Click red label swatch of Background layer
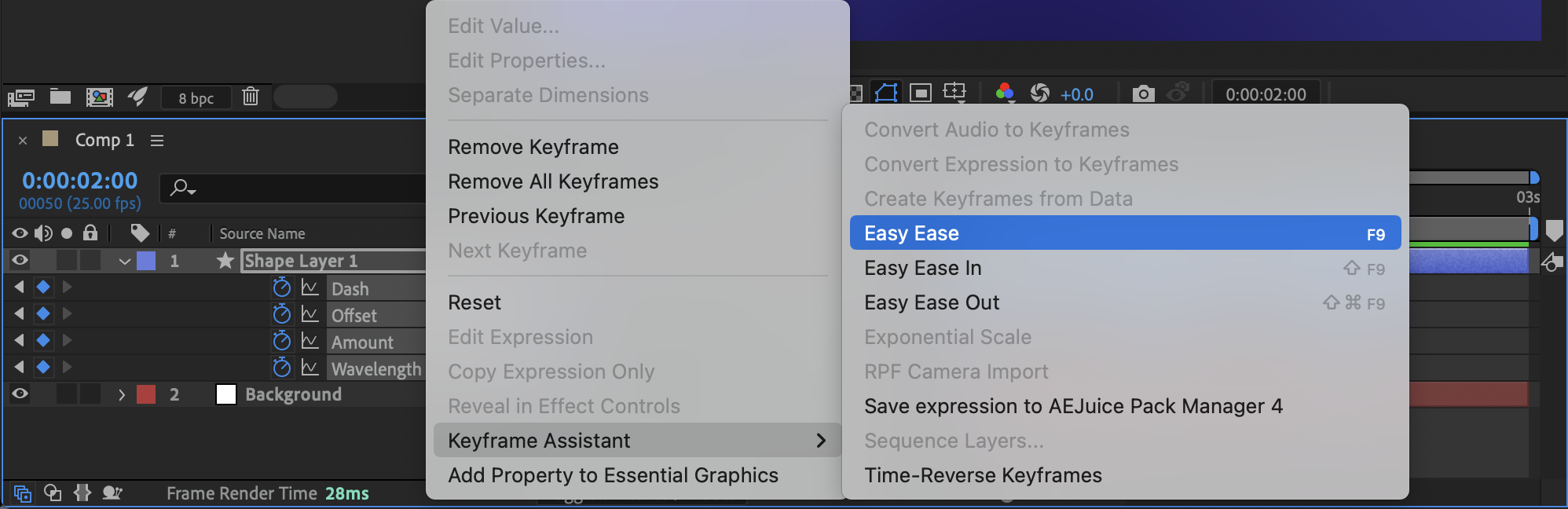Screen dimensions: 1568x509 tap(146, 394)
